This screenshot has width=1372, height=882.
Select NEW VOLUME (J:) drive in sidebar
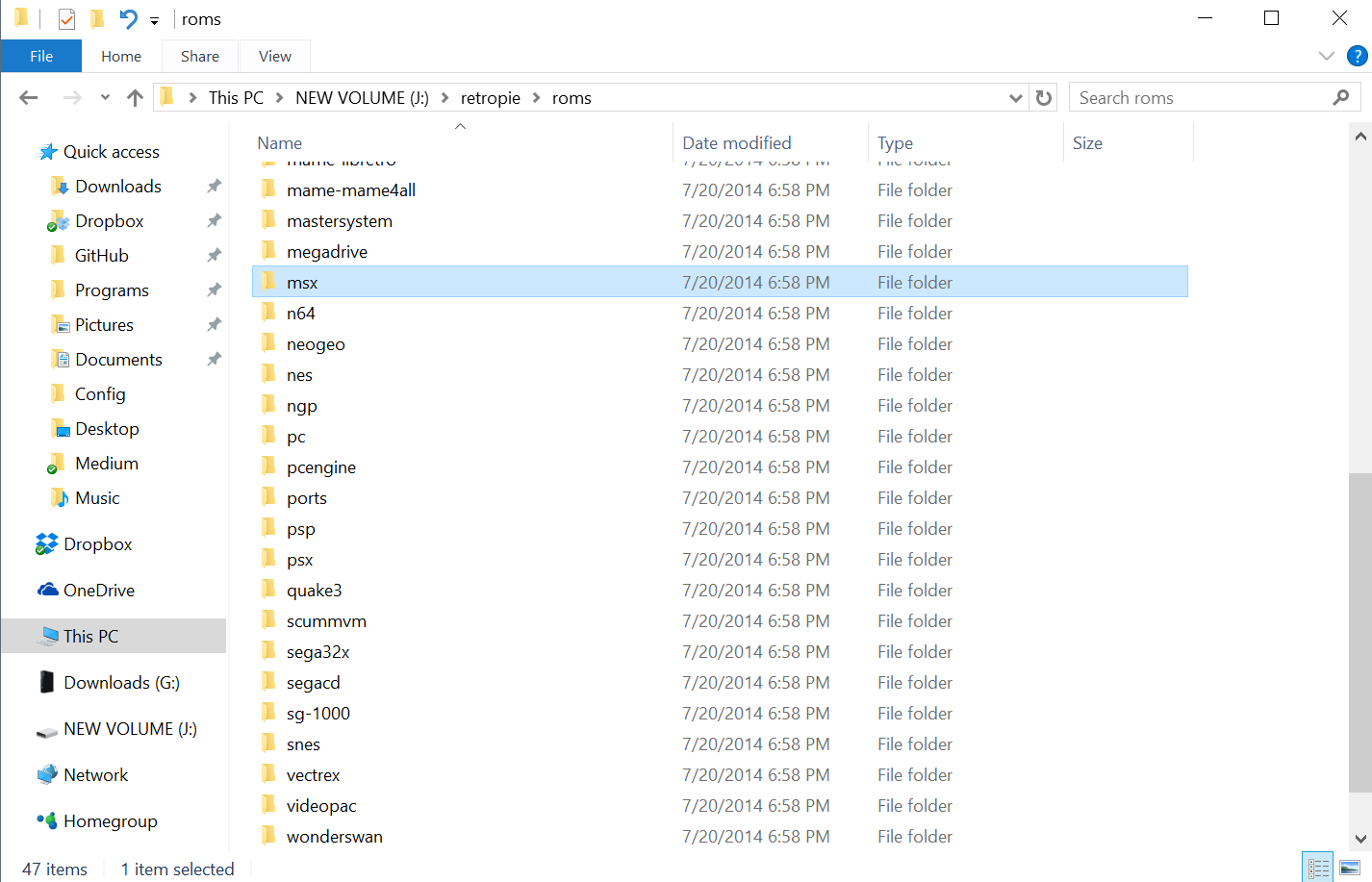117,729
